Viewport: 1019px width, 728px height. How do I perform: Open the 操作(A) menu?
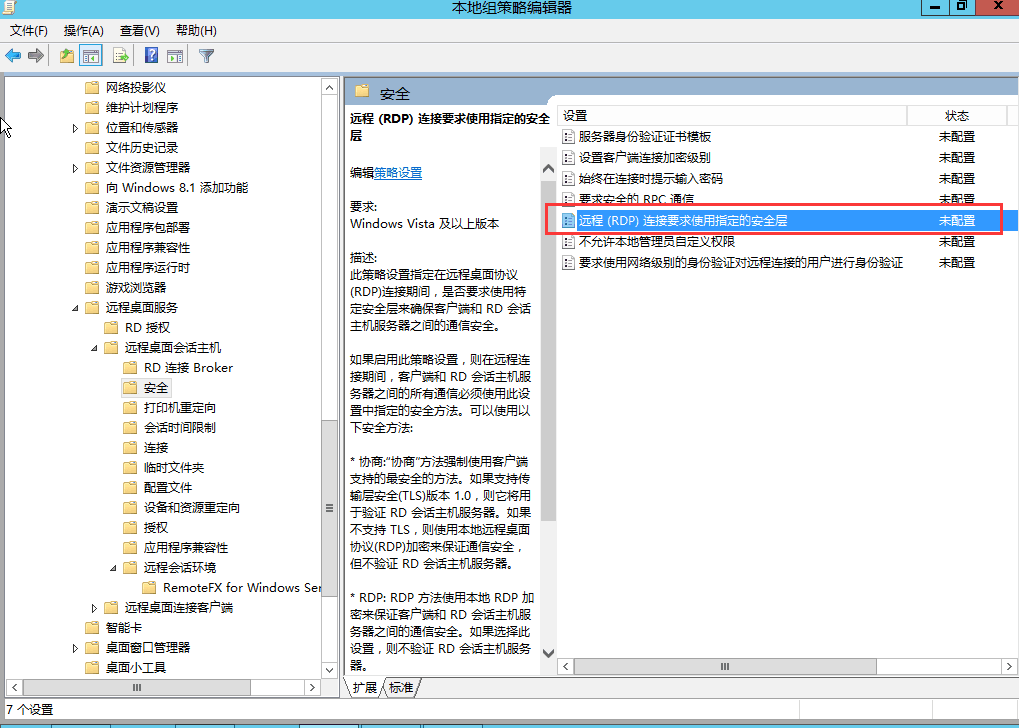point(82,30)
